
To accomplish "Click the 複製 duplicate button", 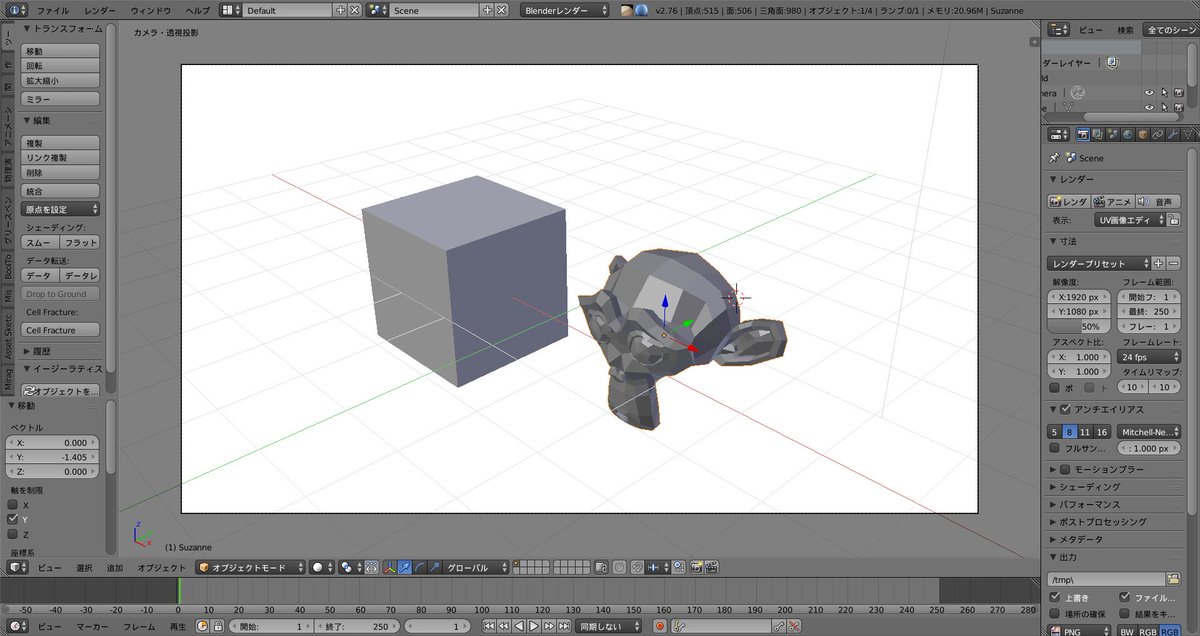I will point(61,143).
